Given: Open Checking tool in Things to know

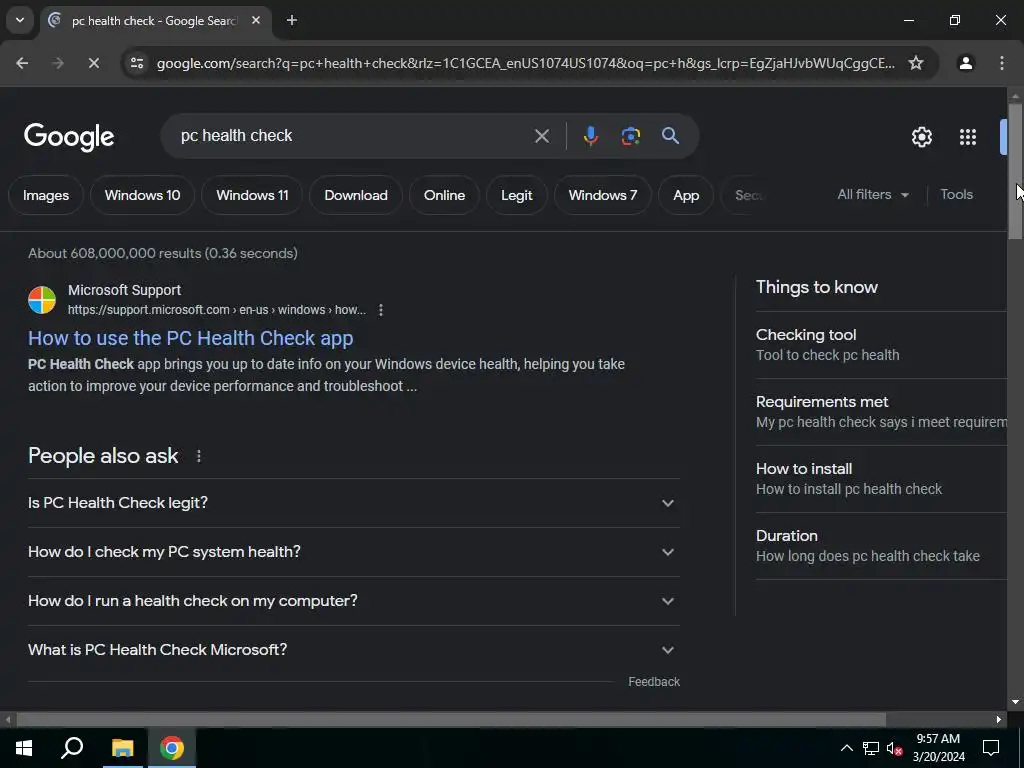Looking at the screenshot, I should click(x=881, y=345).
